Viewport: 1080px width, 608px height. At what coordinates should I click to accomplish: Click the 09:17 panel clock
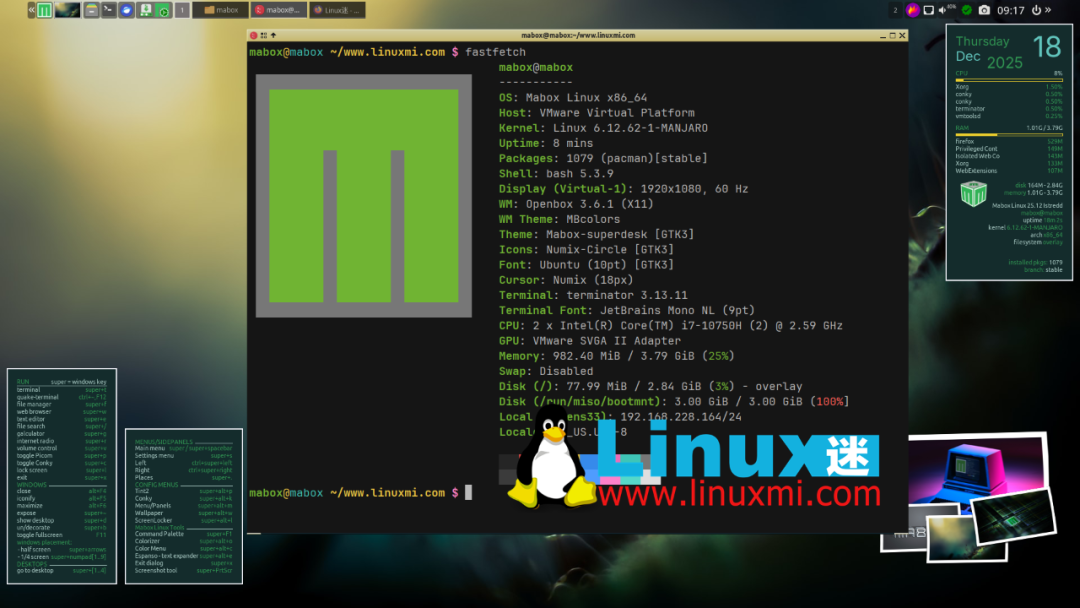click(x=1010, y=10)
